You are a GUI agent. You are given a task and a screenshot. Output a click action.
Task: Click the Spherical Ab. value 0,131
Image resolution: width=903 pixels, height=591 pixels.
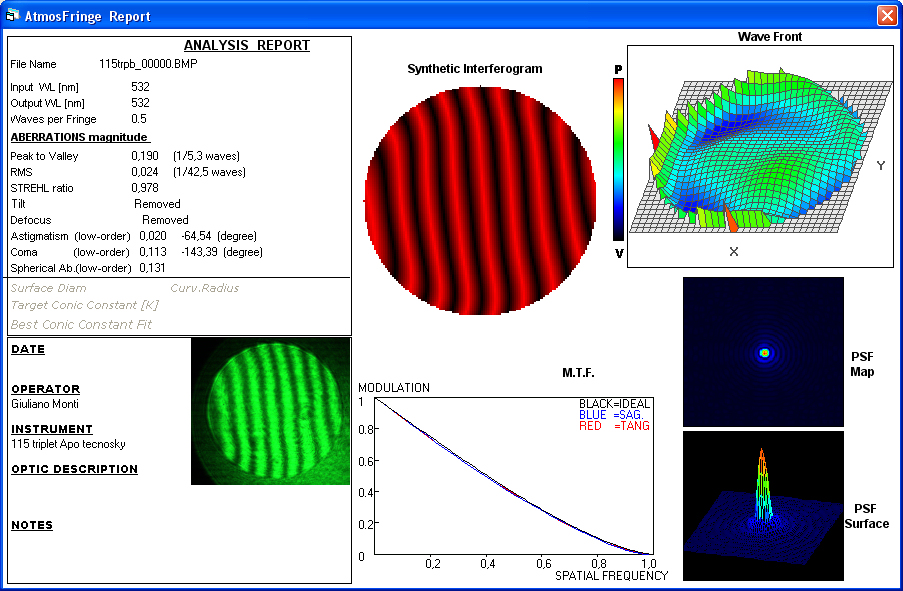pyautogui.click(x=152, y=268)
